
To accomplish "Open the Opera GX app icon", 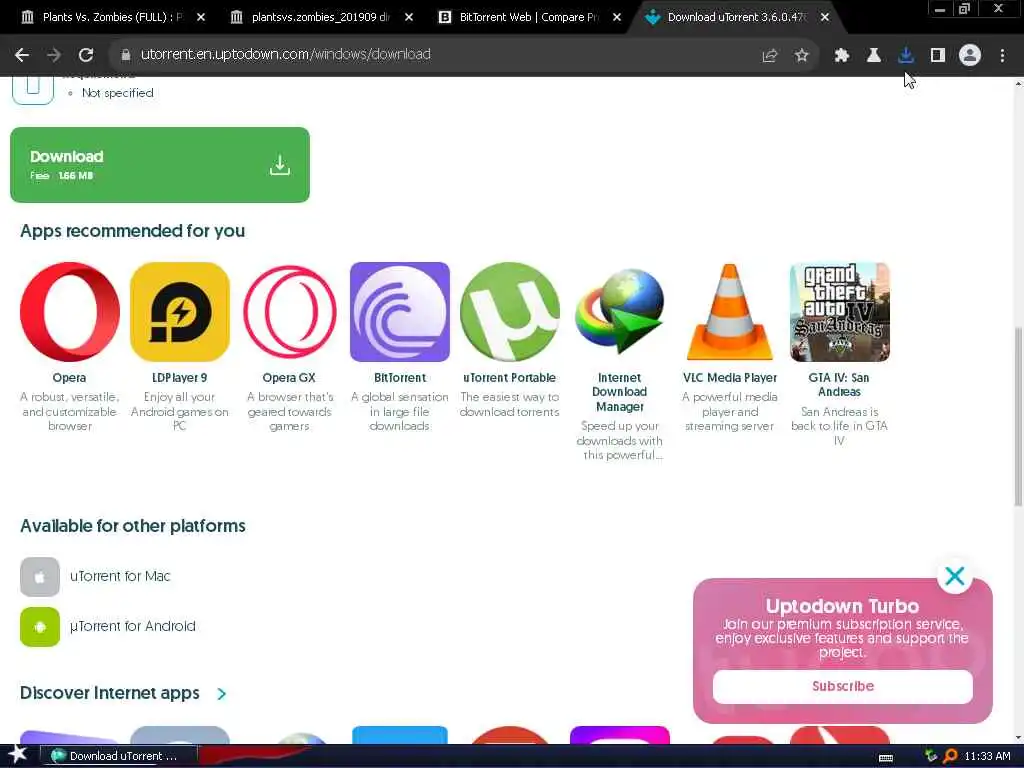I will pos(289,312).
